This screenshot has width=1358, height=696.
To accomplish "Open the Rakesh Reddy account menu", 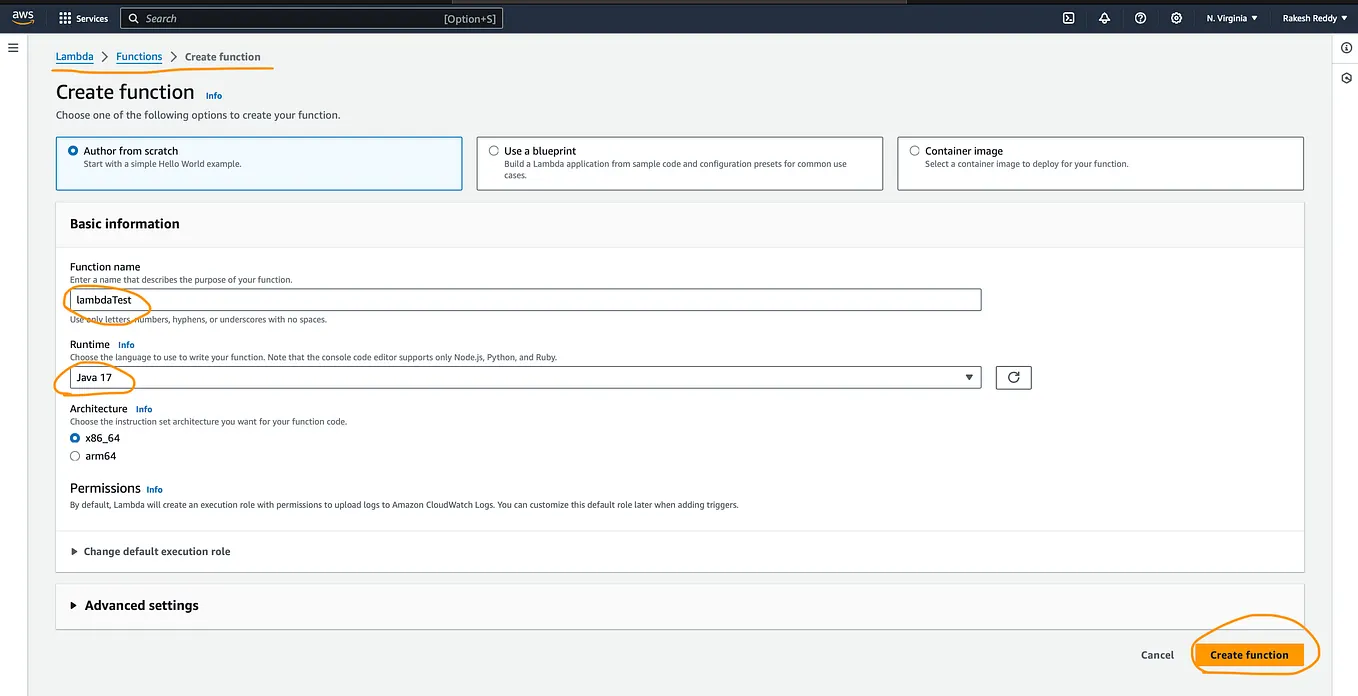I will (1313, 17).
